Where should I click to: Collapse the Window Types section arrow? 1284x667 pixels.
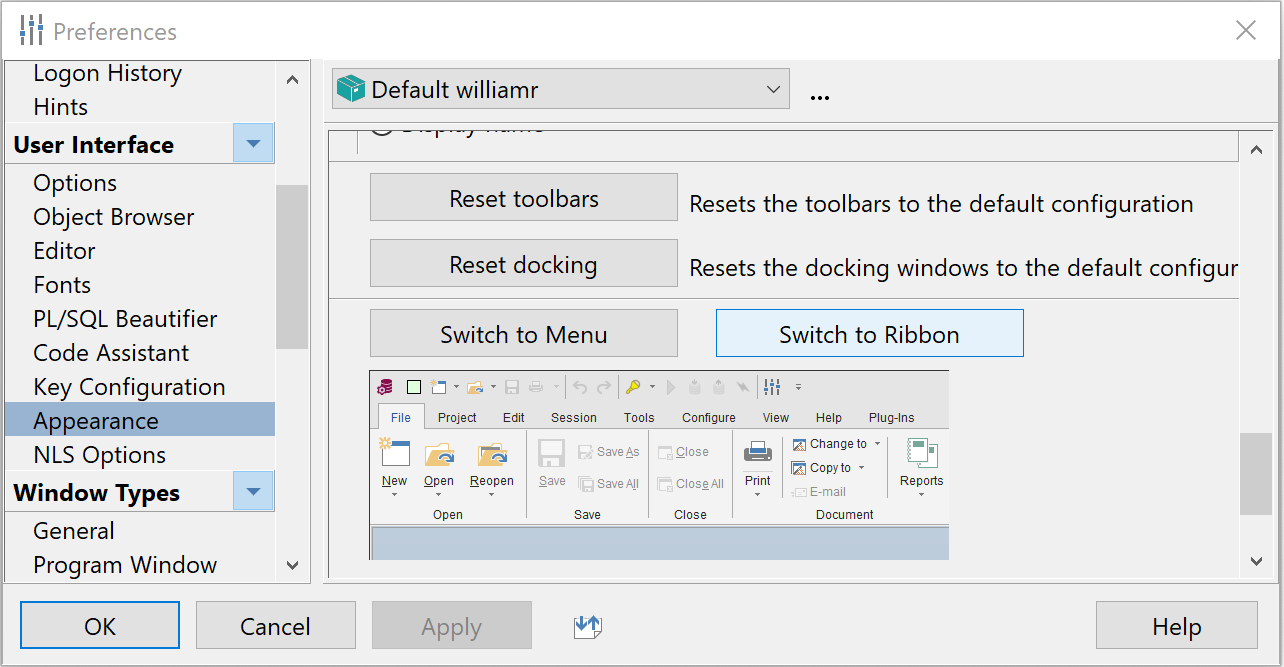tap(253, 492)
